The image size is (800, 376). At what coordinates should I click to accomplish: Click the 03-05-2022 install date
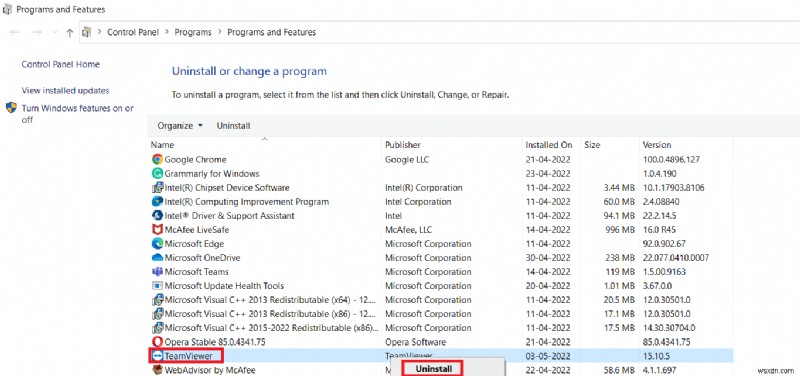(548, 356)
